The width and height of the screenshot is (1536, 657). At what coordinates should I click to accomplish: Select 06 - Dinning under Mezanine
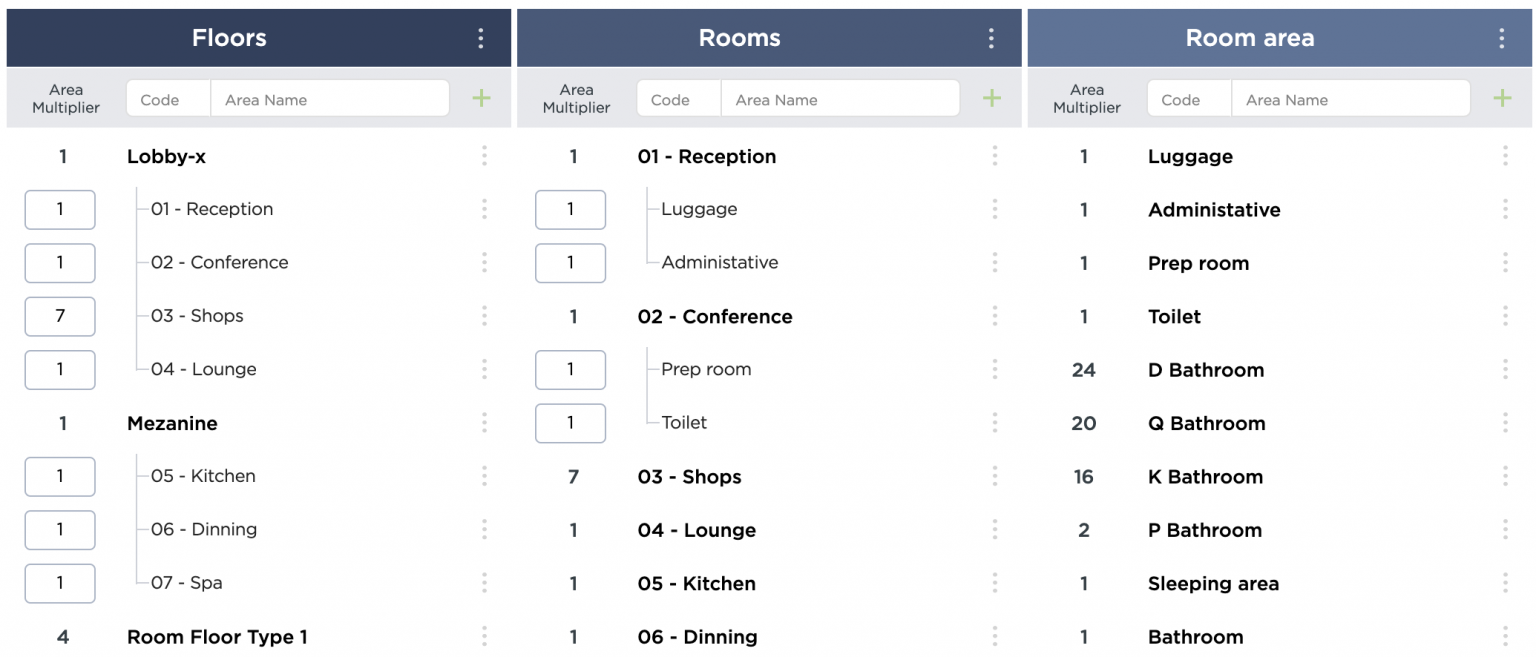coord(204,529)
